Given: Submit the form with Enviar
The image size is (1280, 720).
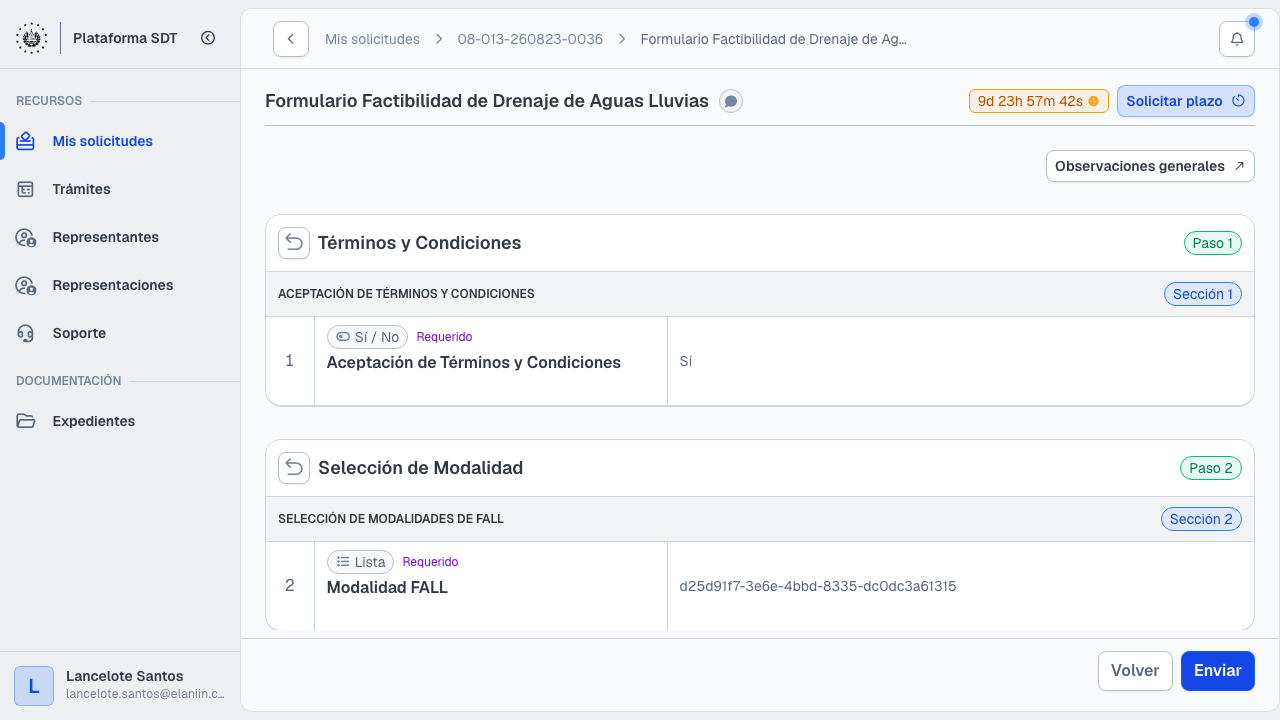Looking at the screenshot, I should (x=1218, y=671).
